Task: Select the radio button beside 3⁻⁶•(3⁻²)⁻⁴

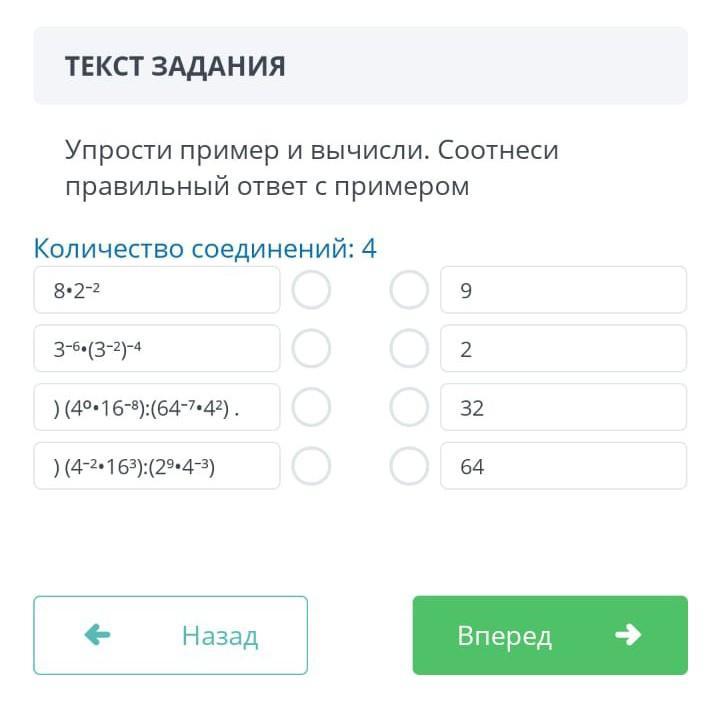Action: pyautogui.click(x=311, y=348)
